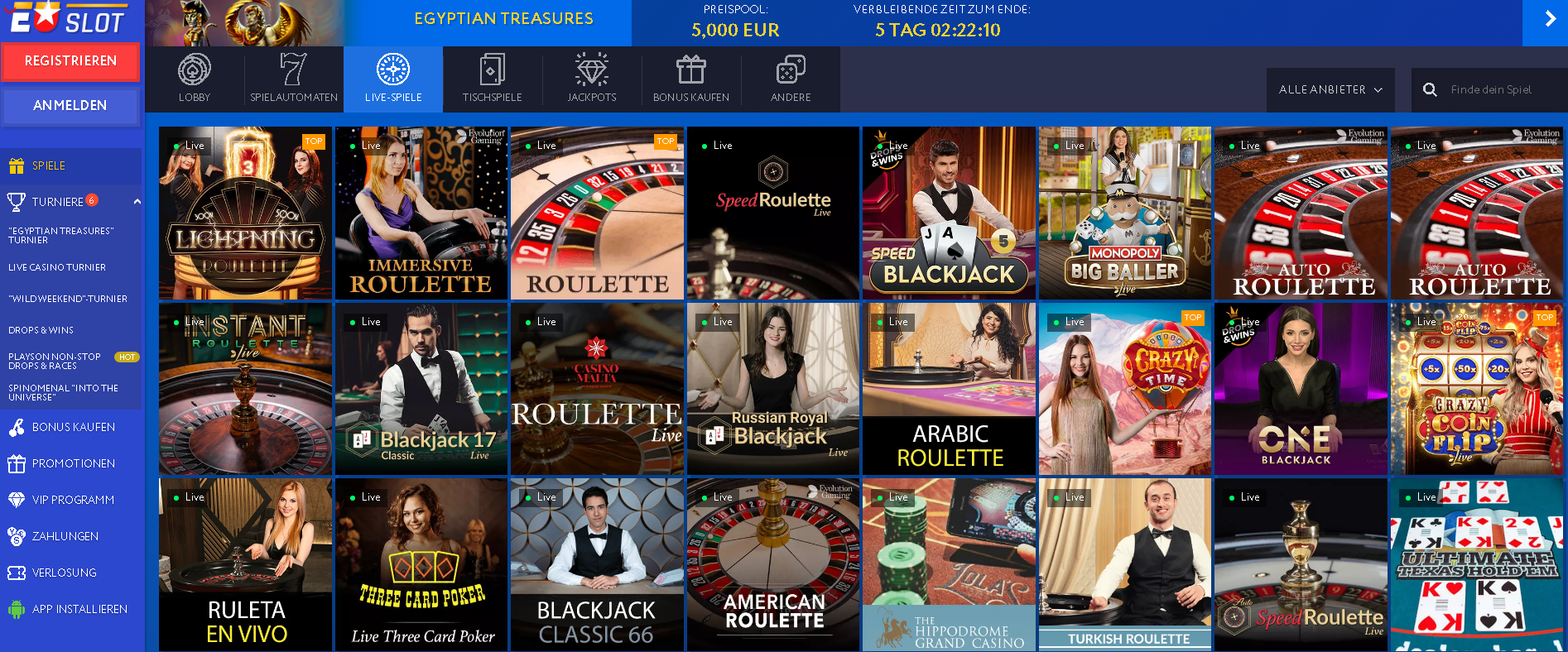Click the App Installieren android icon
The width and height of the screenshot is (1568, 652).
click(17, 609)
